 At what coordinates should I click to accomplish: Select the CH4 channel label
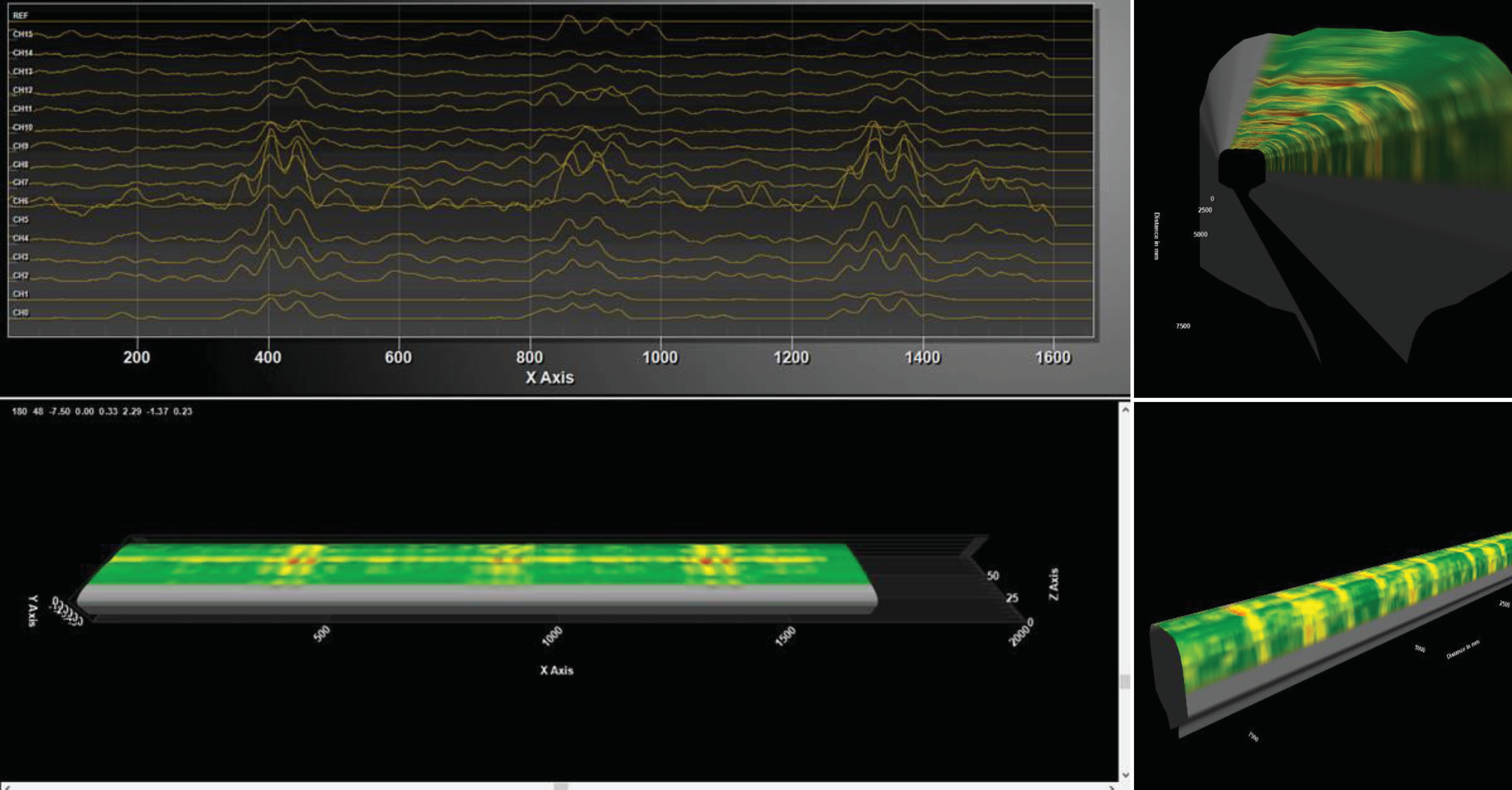pos(21,238)
